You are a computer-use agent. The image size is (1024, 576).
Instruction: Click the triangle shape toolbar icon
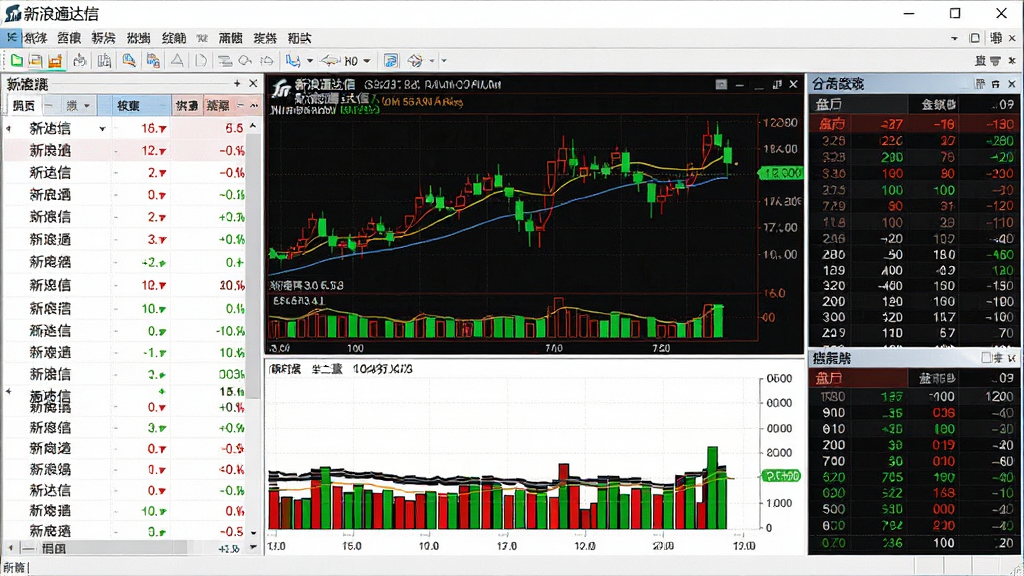point(177,61)
